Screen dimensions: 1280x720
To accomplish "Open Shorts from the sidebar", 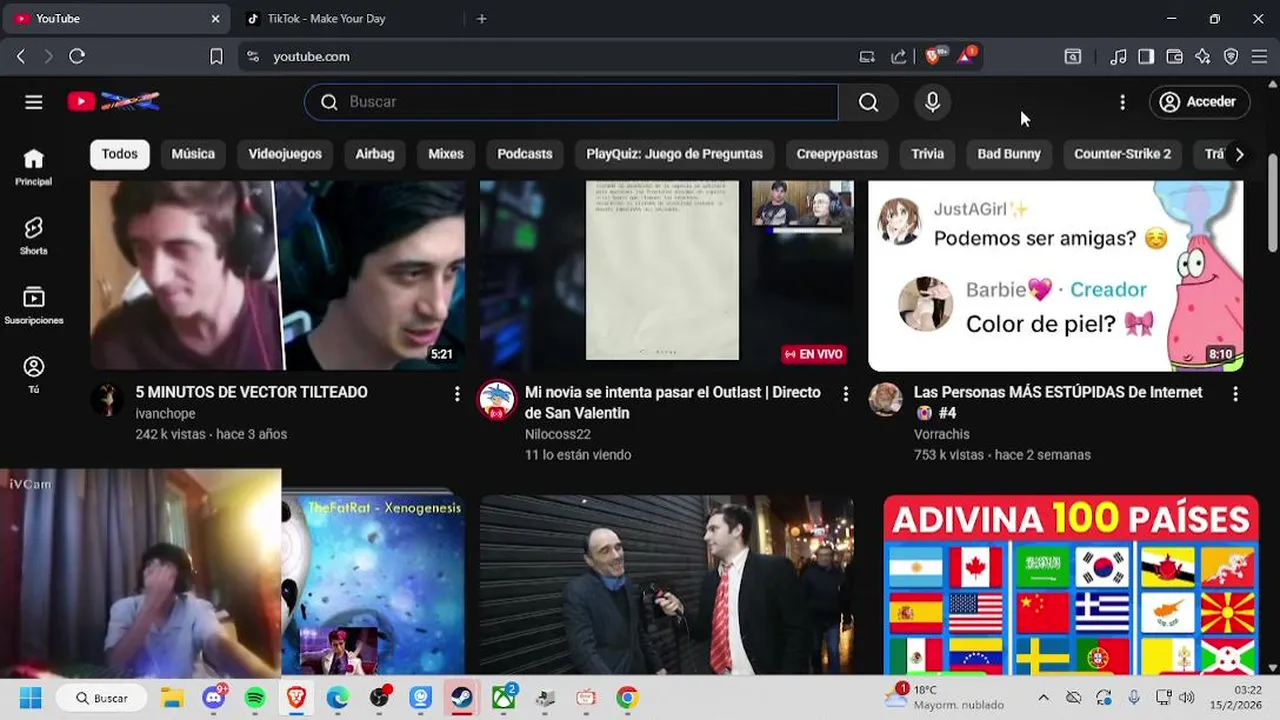I will [x=34, y=236].
